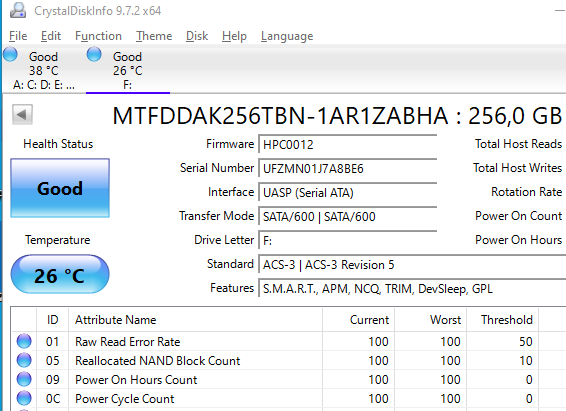Click the Transfer Mode field SATA/600
The height and width of the screenshot is (411, 566).
[348, 217]
